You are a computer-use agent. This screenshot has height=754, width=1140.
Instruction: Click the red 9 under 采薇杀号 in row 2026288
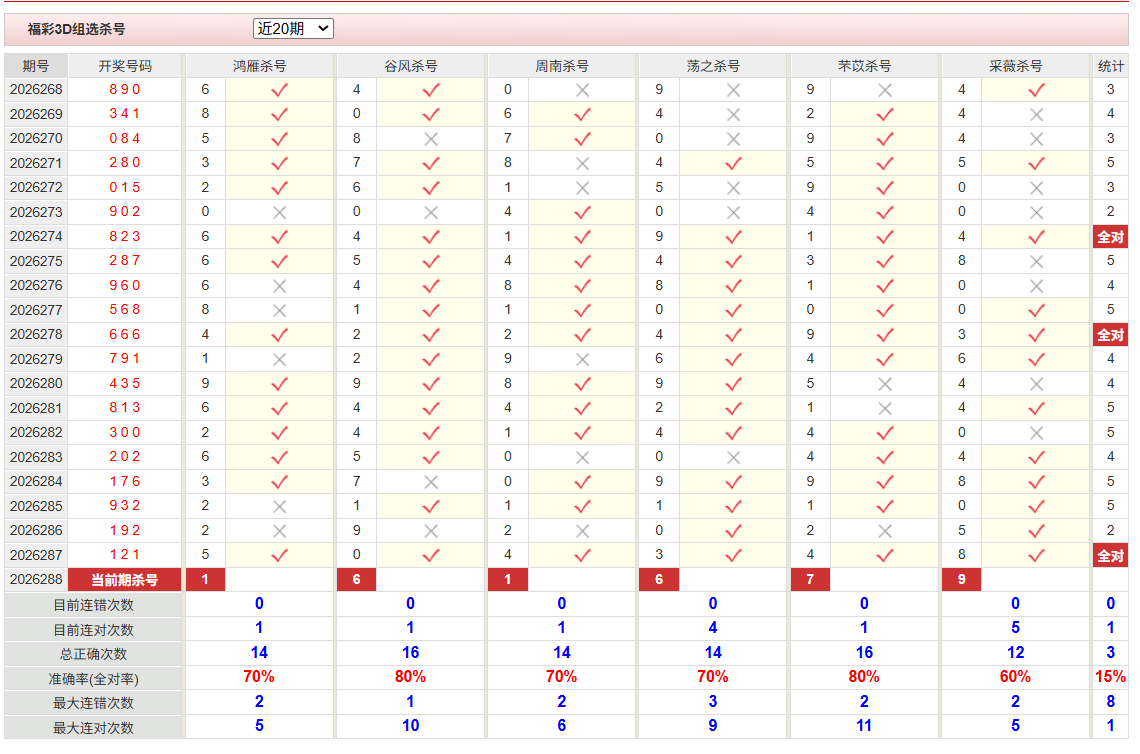(961, 579)
